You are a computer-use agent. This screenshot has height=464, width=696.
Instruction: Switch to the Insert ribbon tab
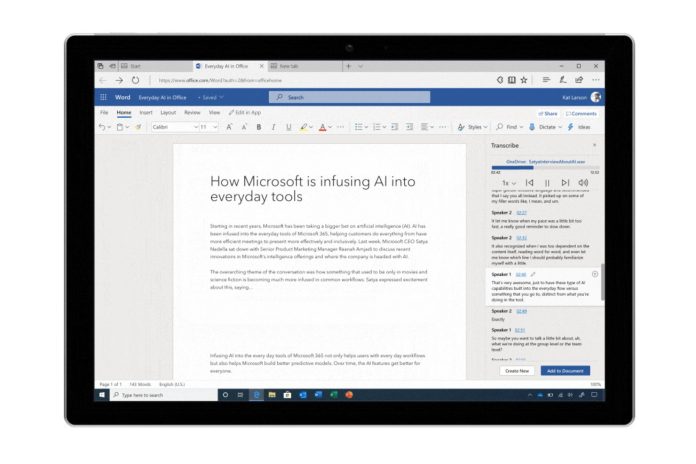146,113
